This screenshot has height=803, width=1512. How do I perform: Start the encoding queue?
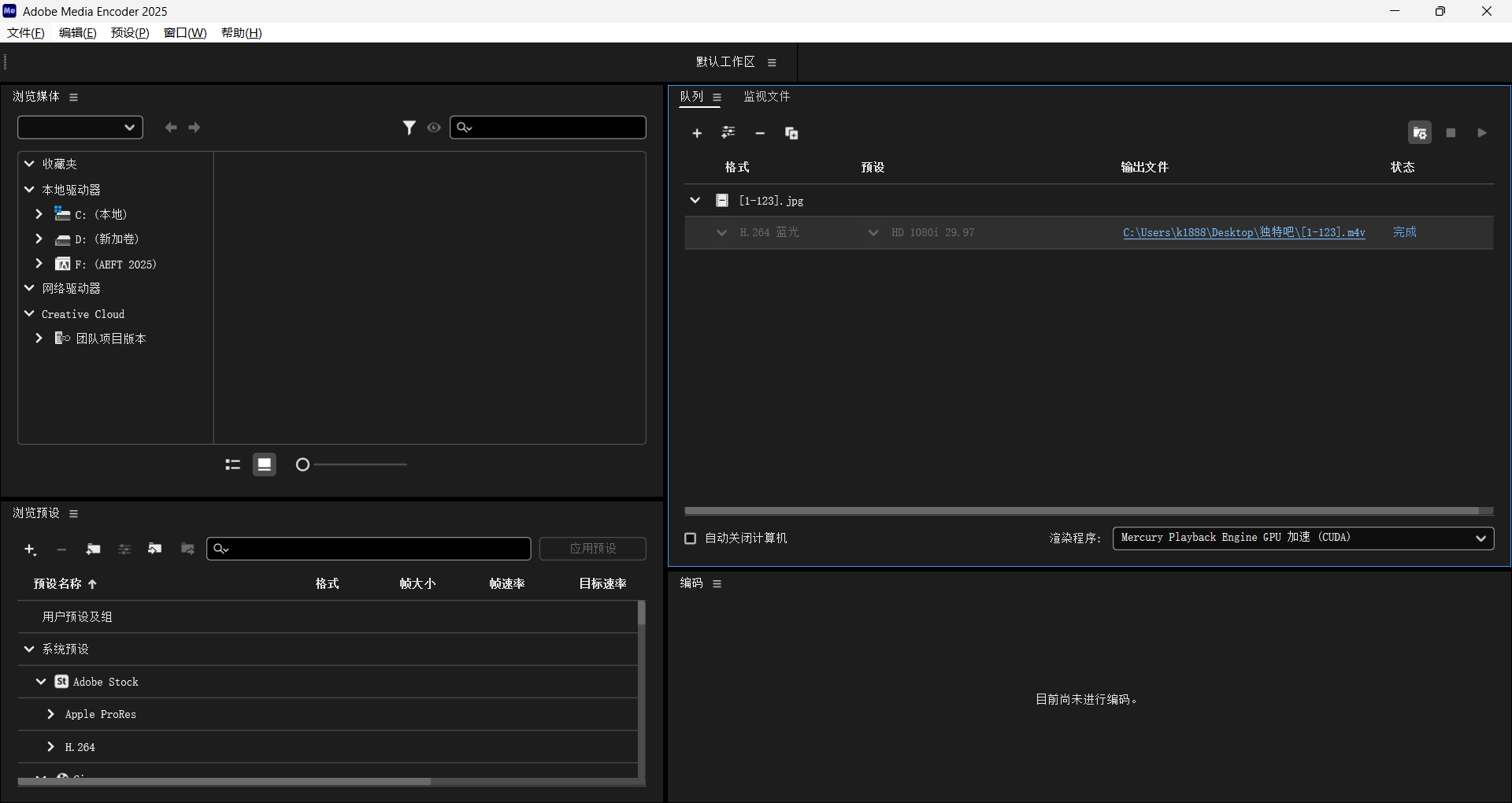click(x=1482, y=133)
